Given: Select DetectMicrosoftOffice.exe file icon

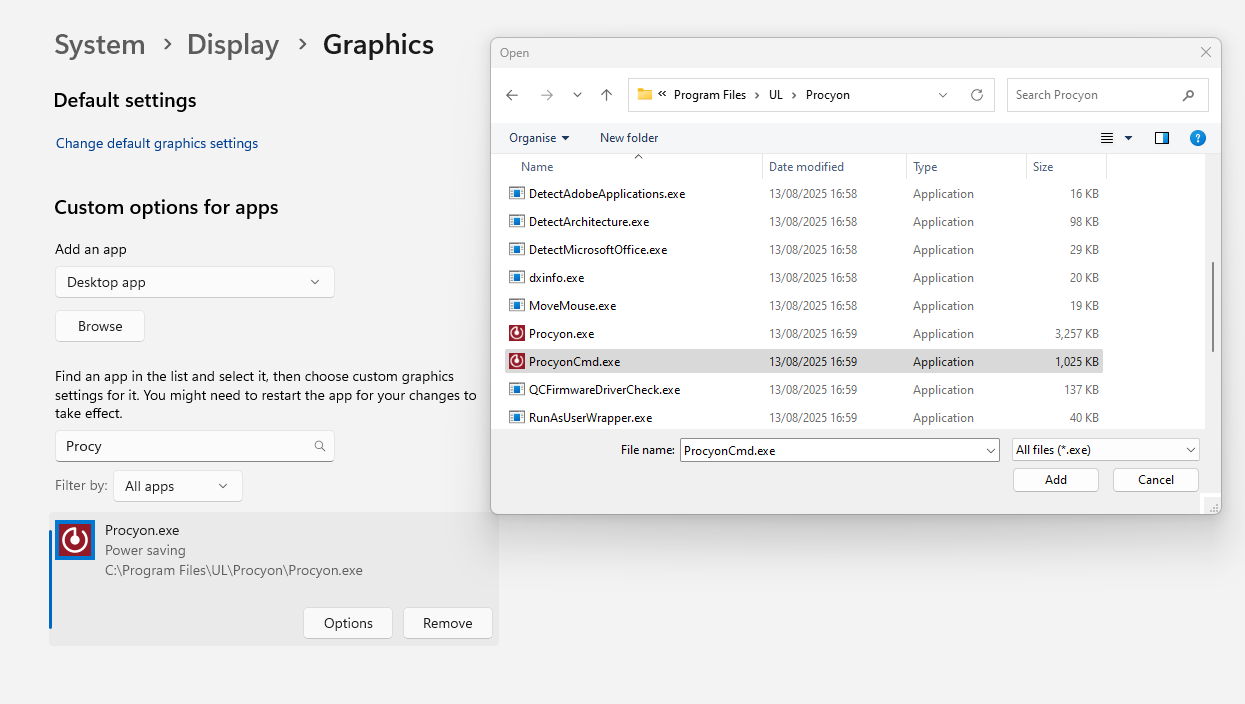Looking at the screenshot, I should pyautogui.click(x=517, y=249).
